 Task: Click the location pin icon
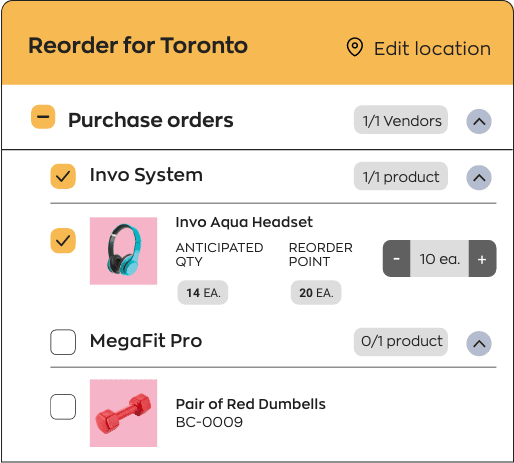[355, 47]
